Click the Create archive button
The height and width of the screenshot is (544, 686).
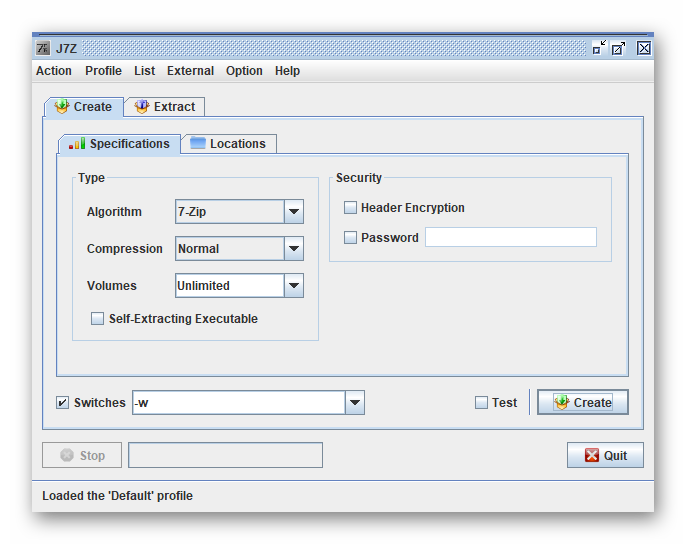click(x=583, y=402)
